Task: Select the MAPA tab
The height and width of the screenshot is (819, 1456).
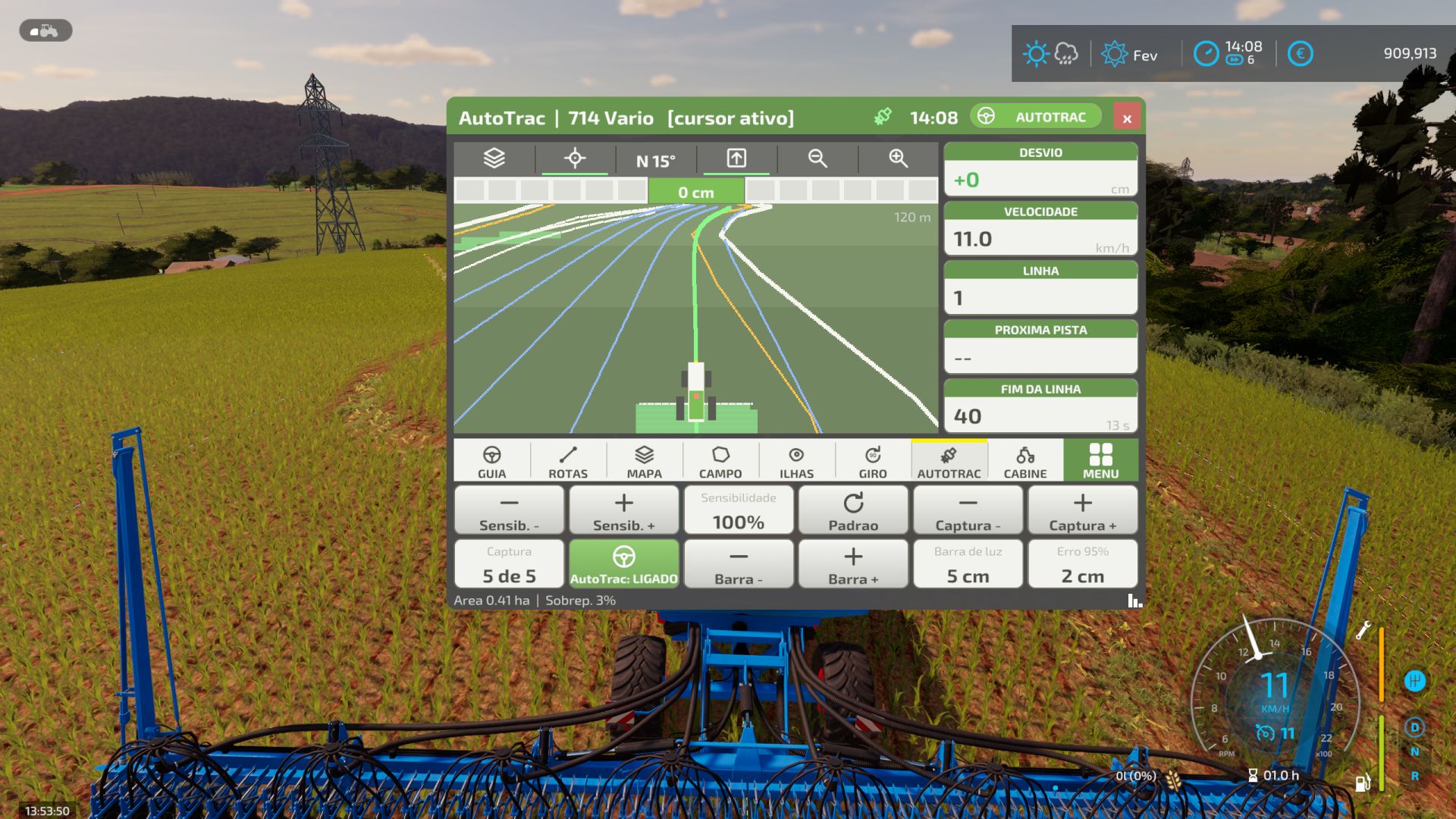Action: coord(645,461)
